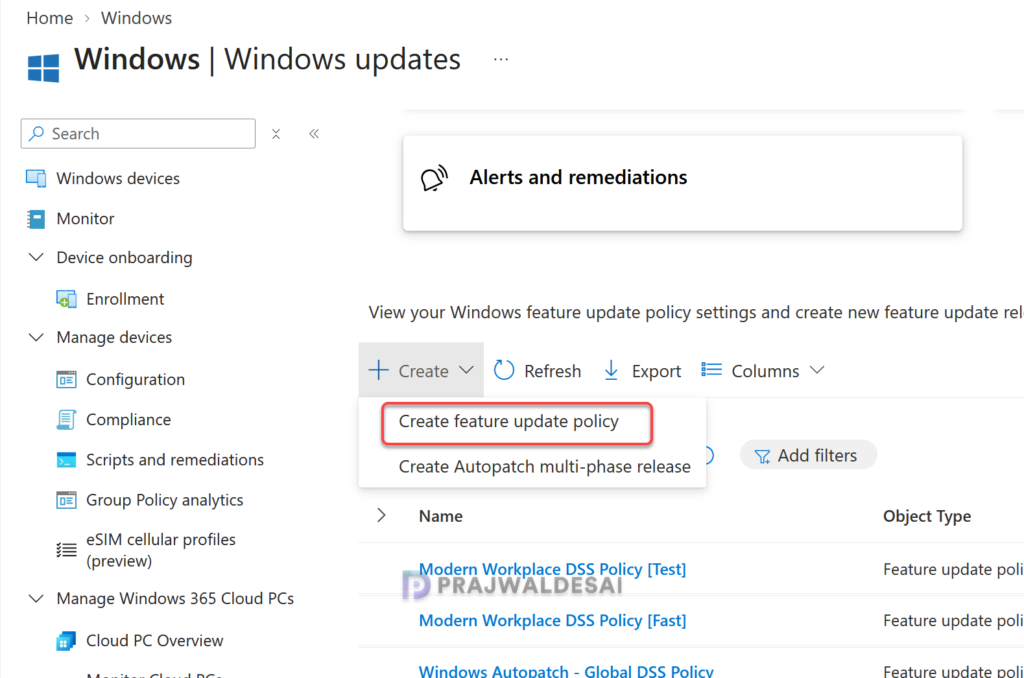Open the Cloud PC Overview icon

pos(66,641)
